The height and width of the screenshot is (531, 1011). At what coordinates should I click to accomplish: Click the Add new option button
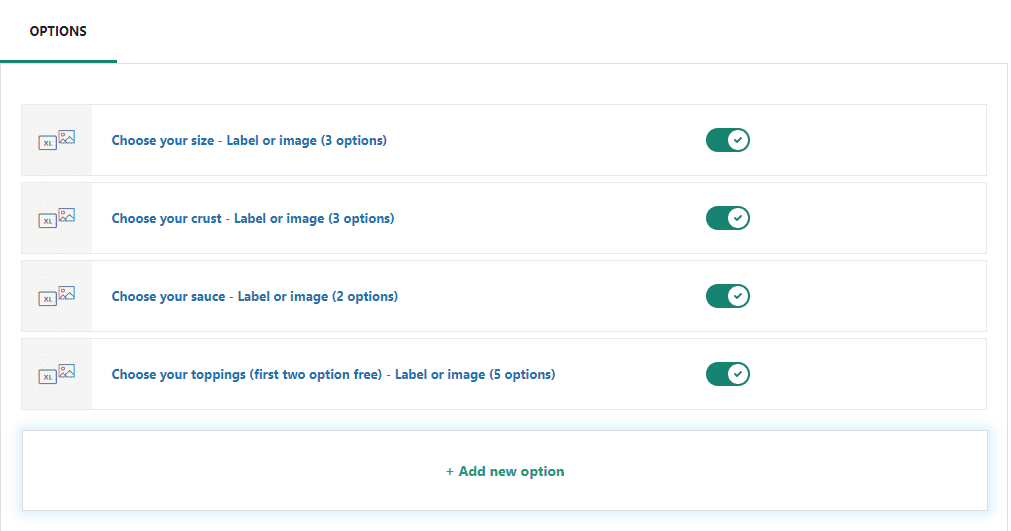click(x=505, y=471)
